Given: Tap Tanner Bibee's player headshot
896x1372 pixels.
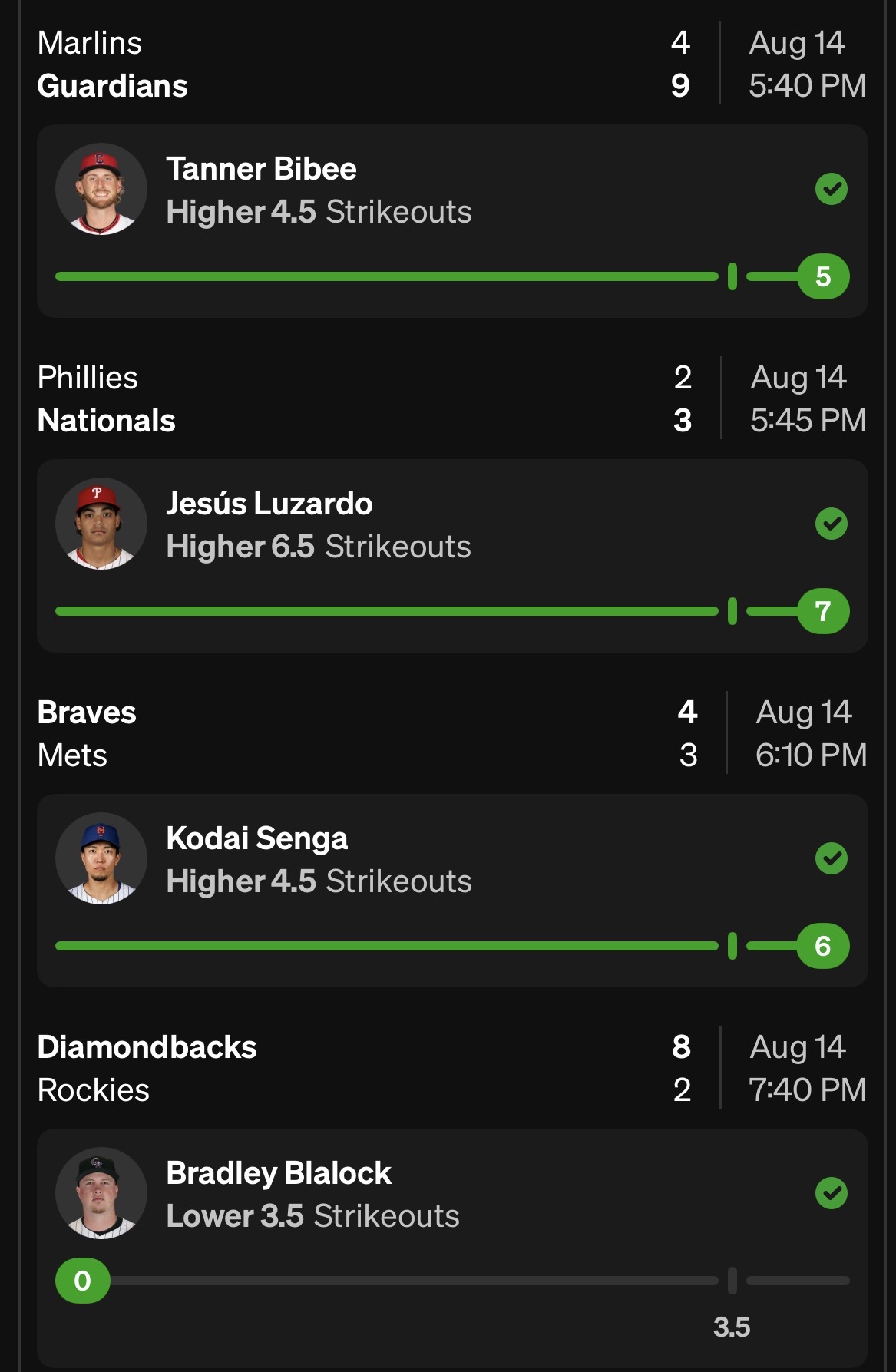Looking at the screenshot, I should (101, 189).
